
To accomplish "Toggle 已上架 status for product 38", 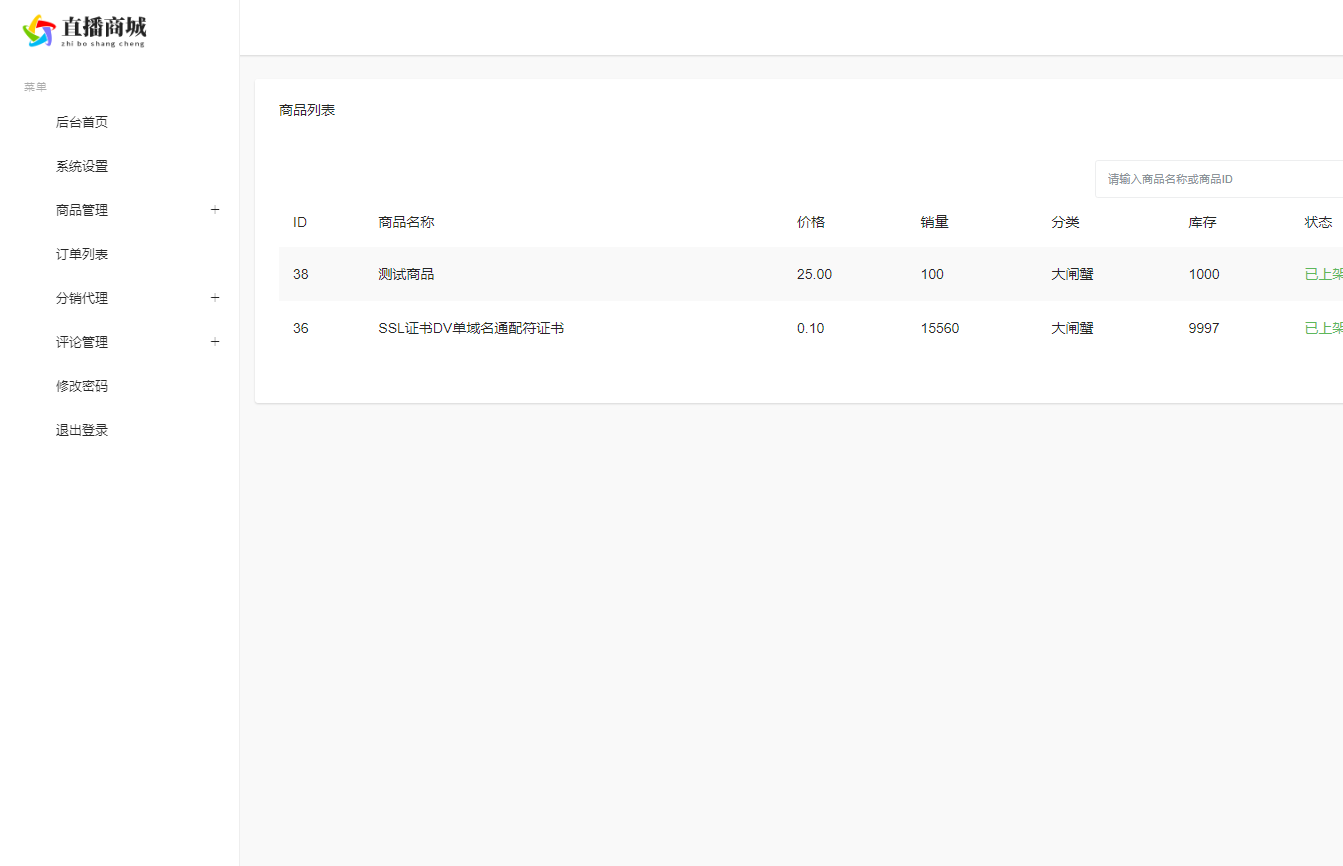I will (x=1323, y=274).
